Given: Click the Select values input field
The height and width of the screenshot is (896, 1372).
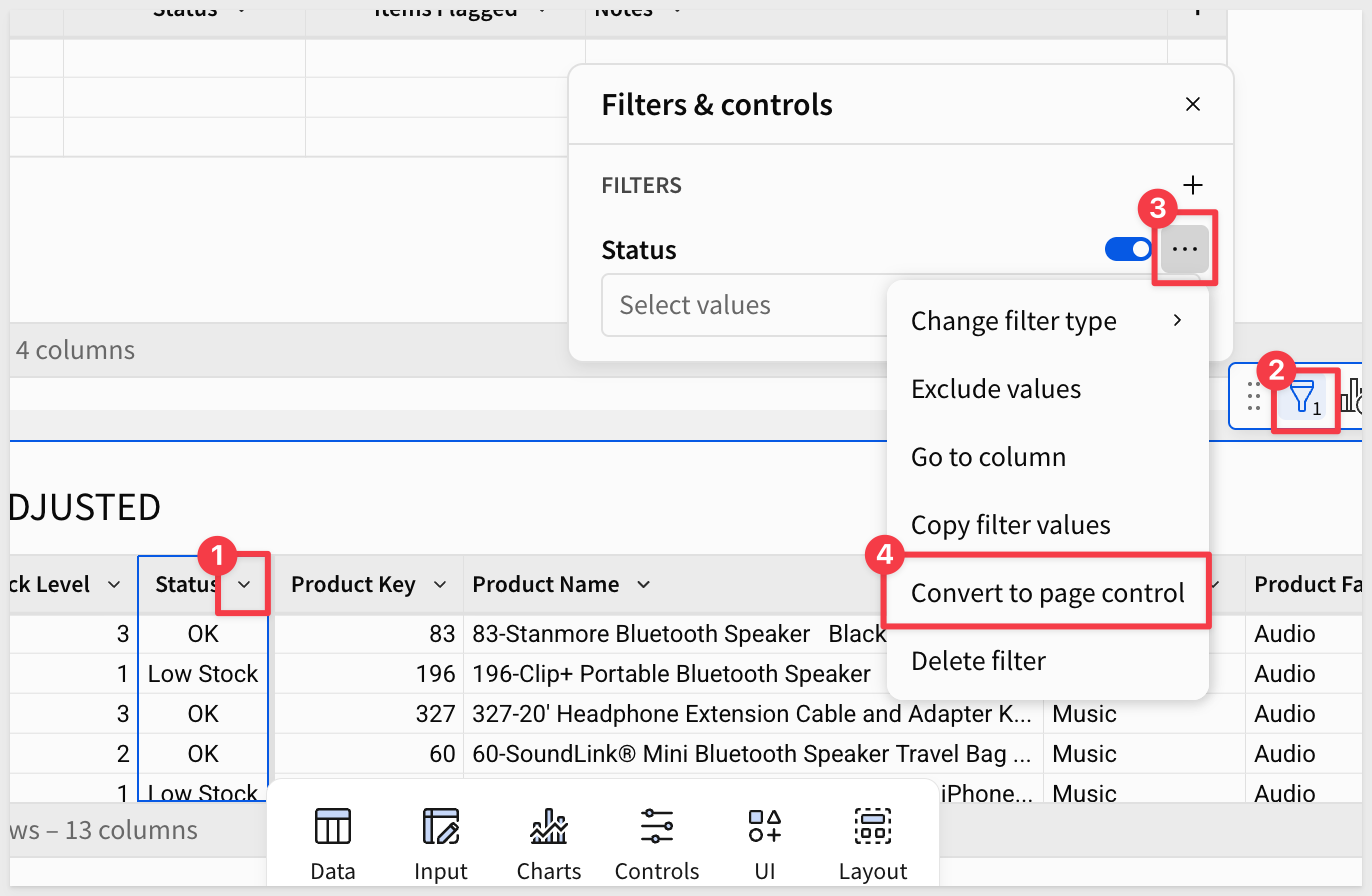Looking at the screenshot, I should pos(740,305).
